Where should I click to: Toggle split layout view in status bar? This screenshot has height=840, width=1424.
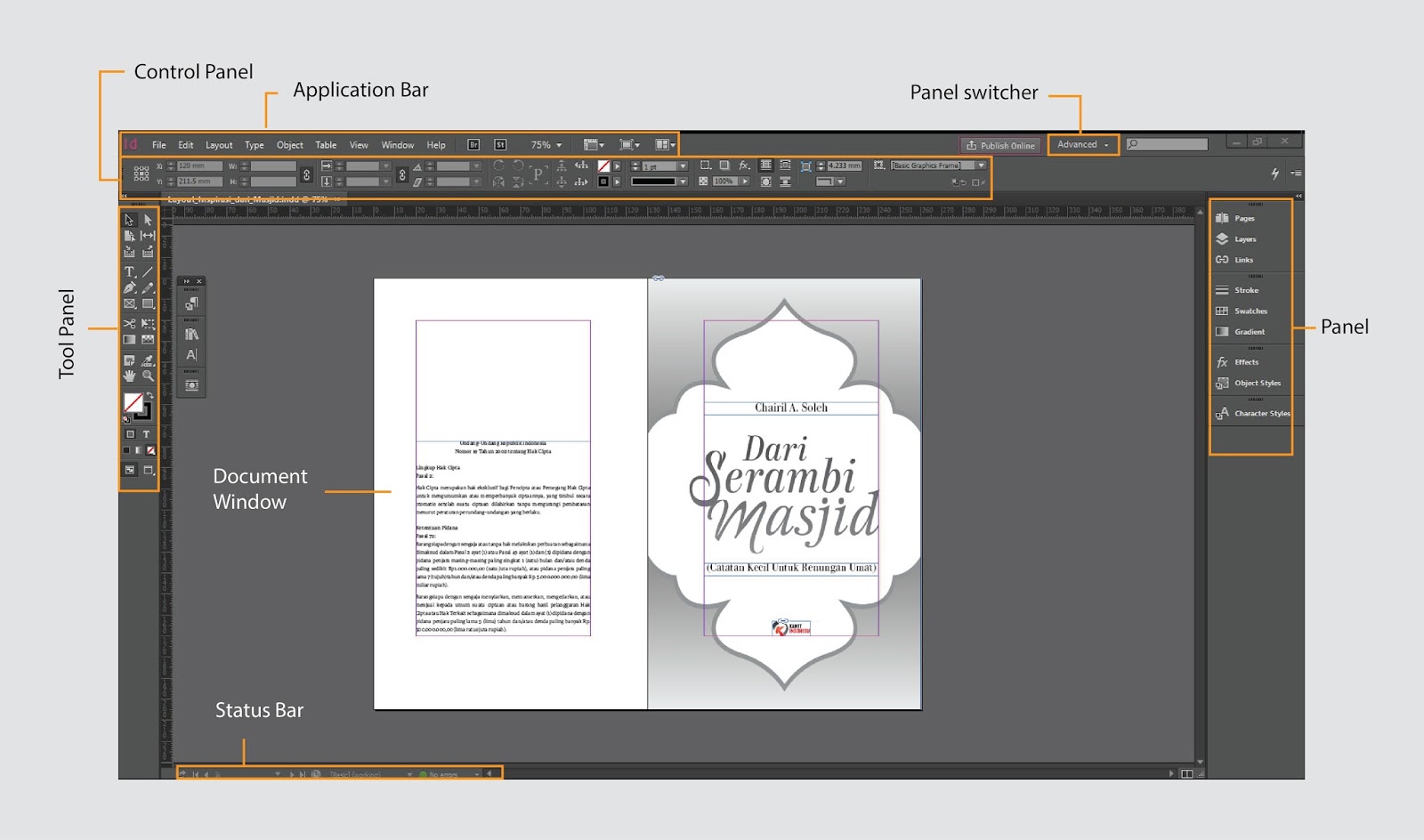coord(1186,774)
